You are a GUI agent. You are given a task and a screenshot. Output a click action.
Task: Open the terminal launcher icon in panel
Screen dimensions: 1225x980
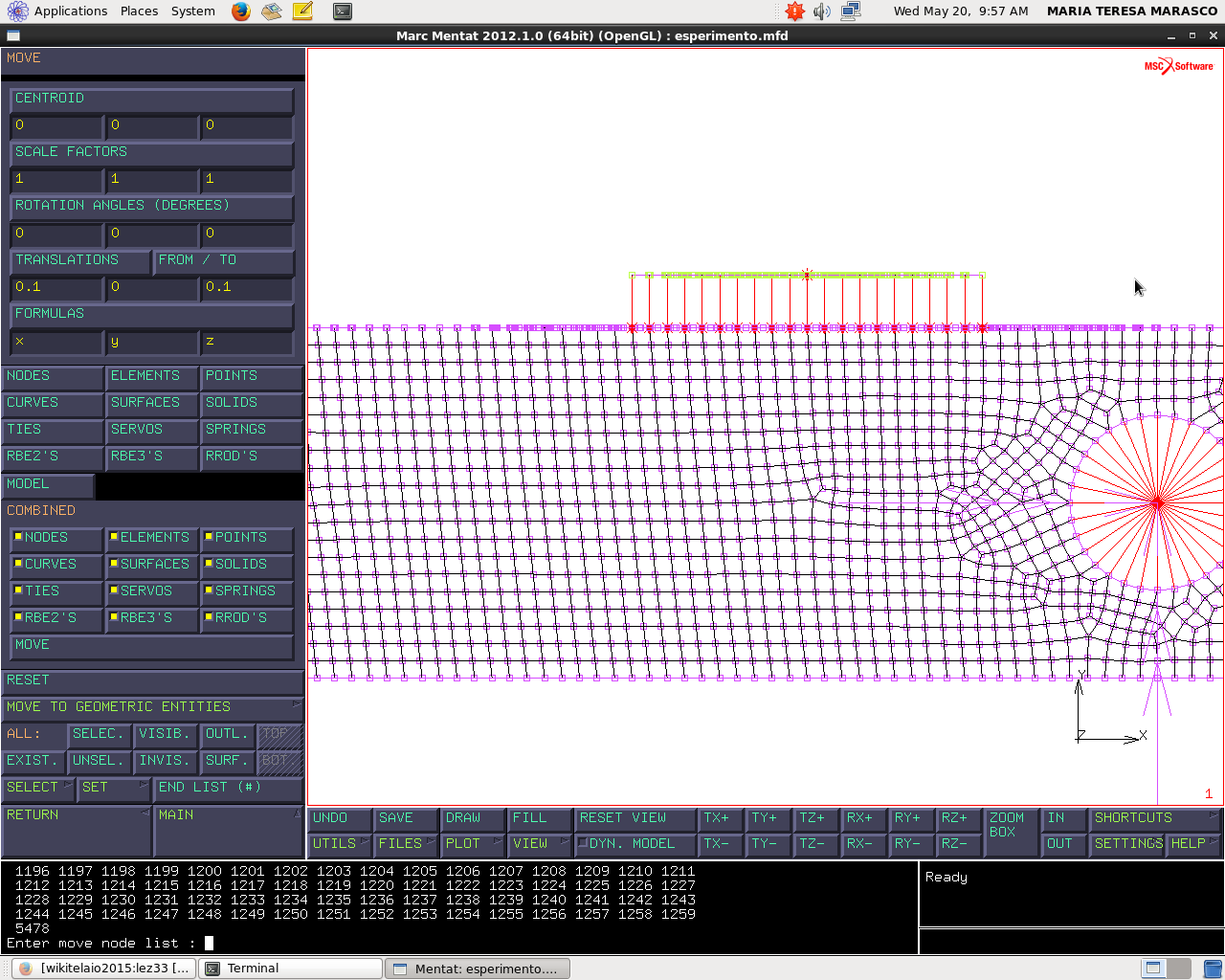pos(342,11)
